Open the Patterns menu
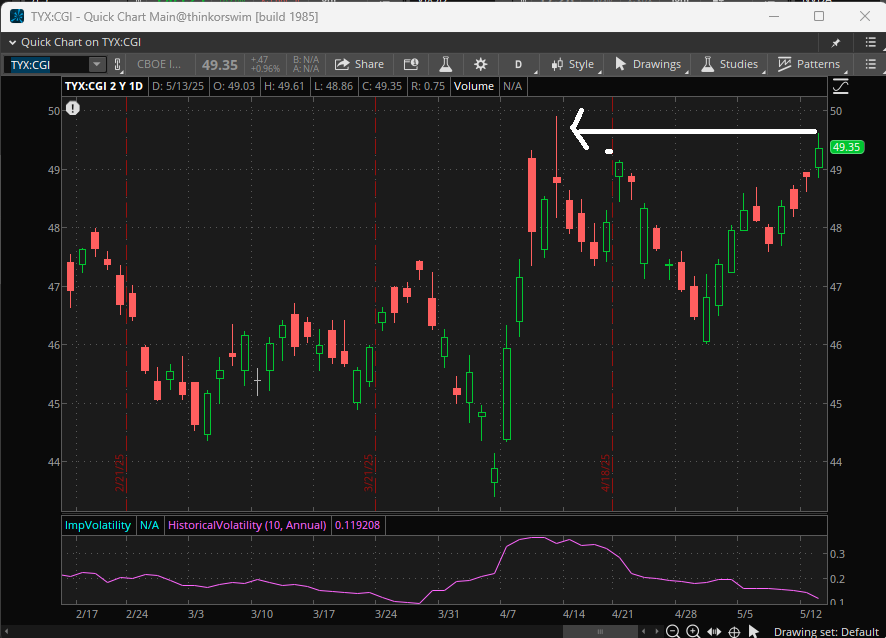Screen dimensions: 886x638 [x=809, y=64]
